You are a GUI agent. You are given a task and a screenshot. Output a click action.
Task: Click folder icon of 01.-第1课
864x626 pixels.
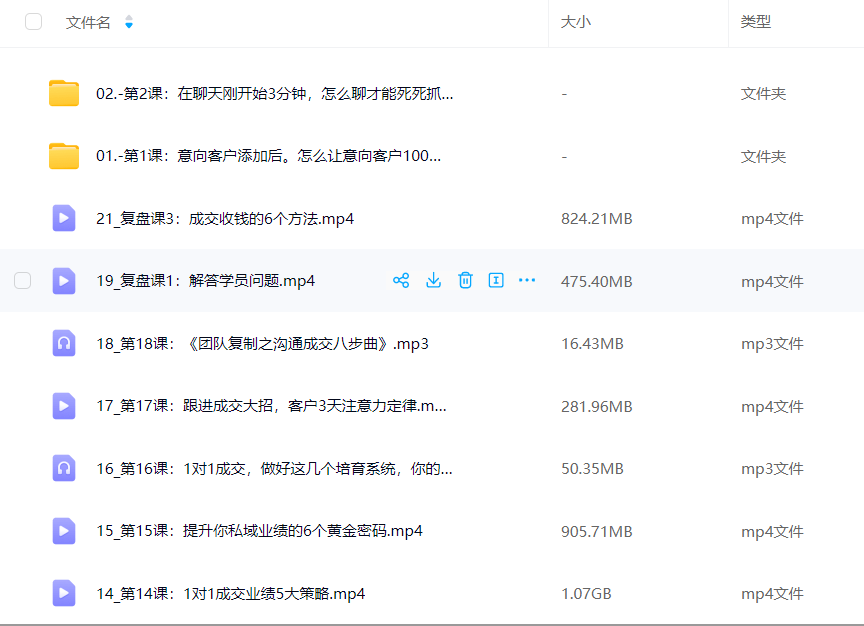tap(64, 156)
